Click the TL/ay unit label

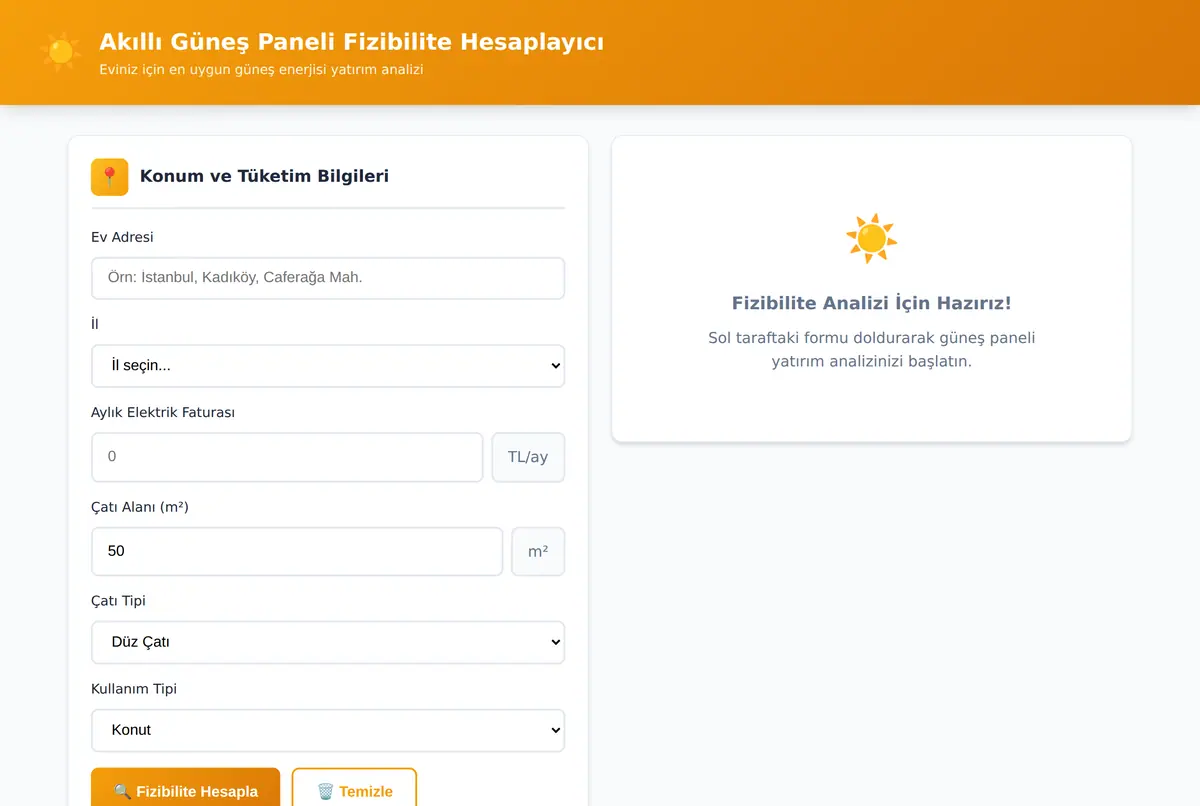[528, 457]
